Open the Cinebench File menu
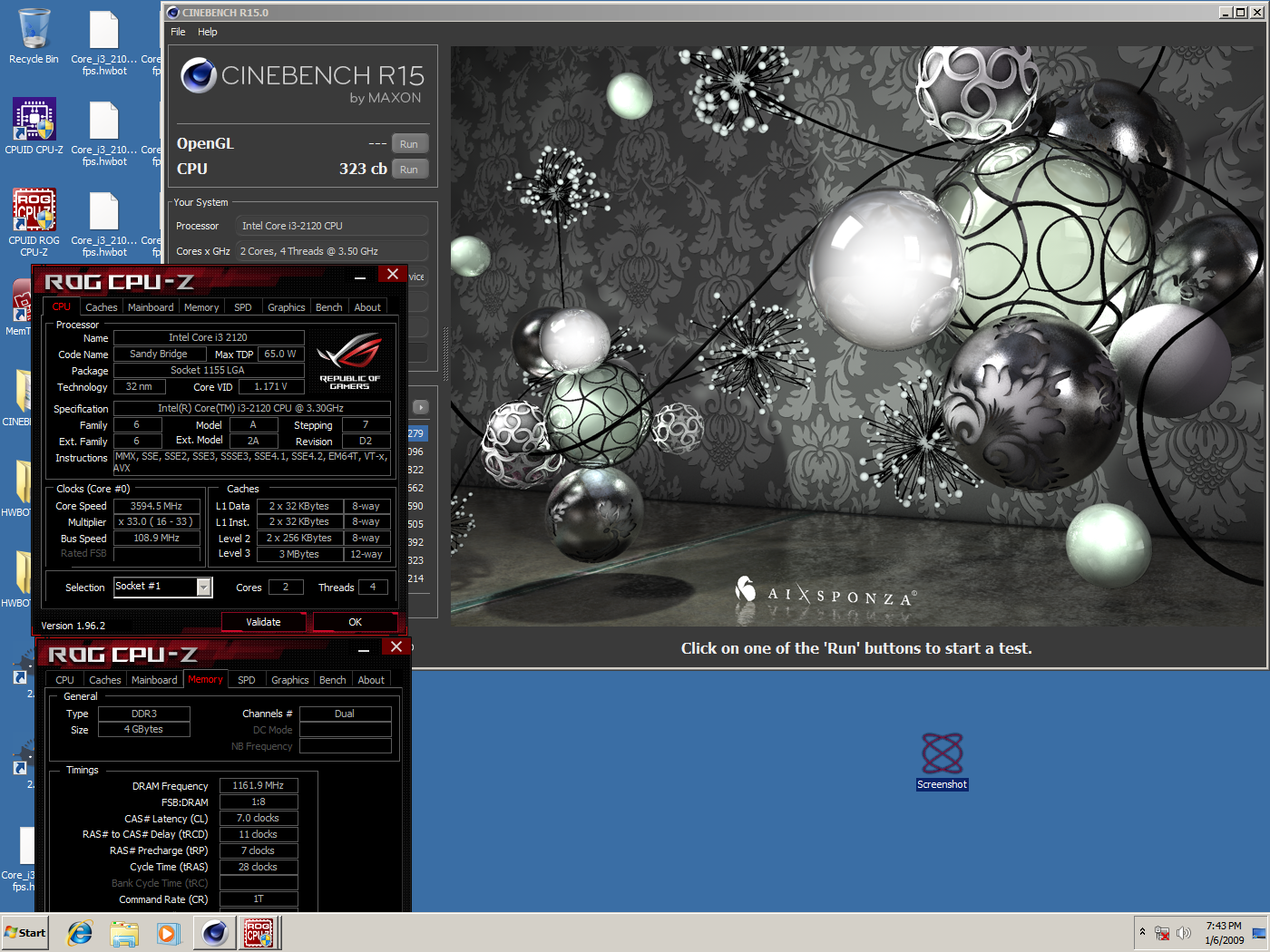 pyautogui.click(x=178, y=32)
